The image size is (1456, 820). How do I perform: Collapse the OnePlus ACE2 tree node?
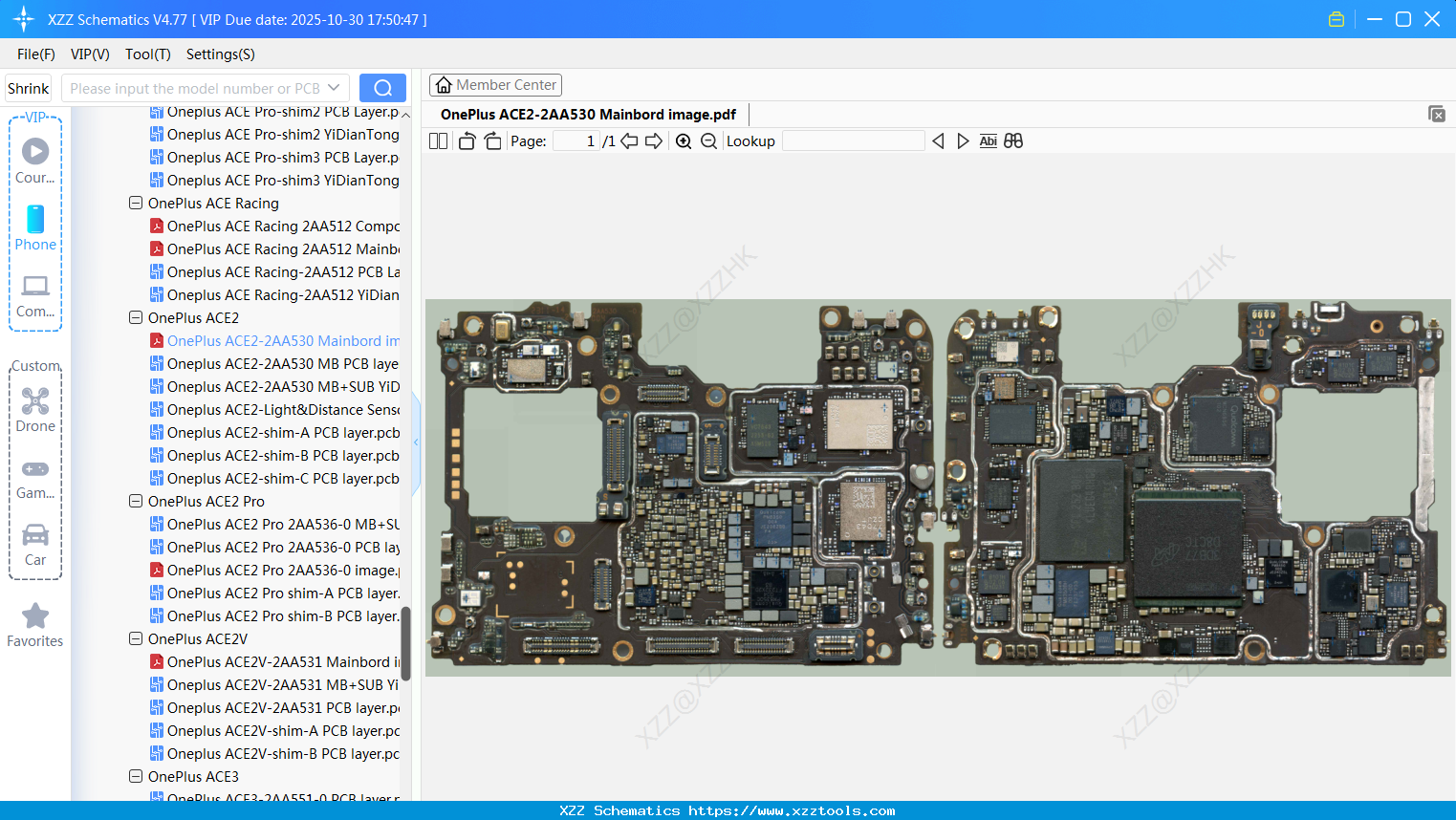pos(135,317)
